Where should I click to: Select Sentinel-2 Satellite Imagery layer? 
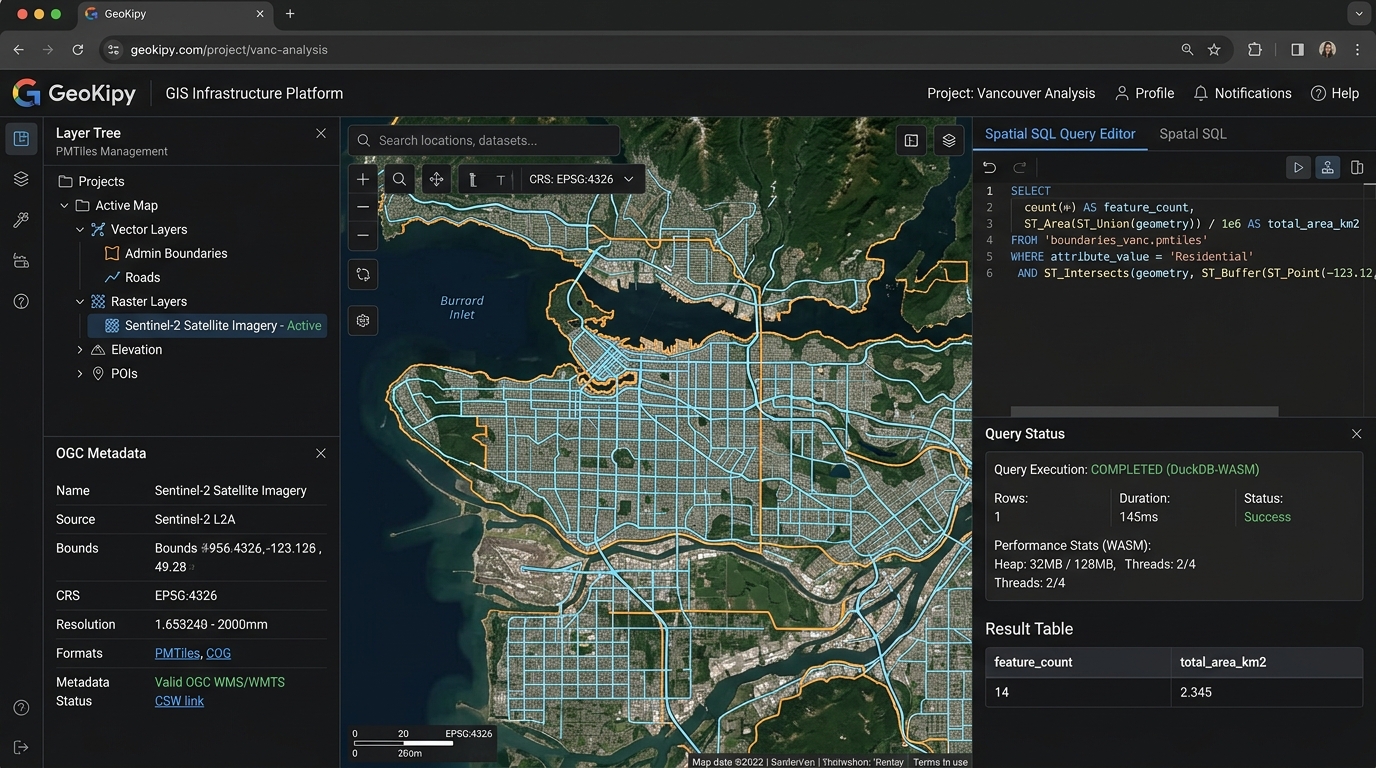click(x=207, y=326)
